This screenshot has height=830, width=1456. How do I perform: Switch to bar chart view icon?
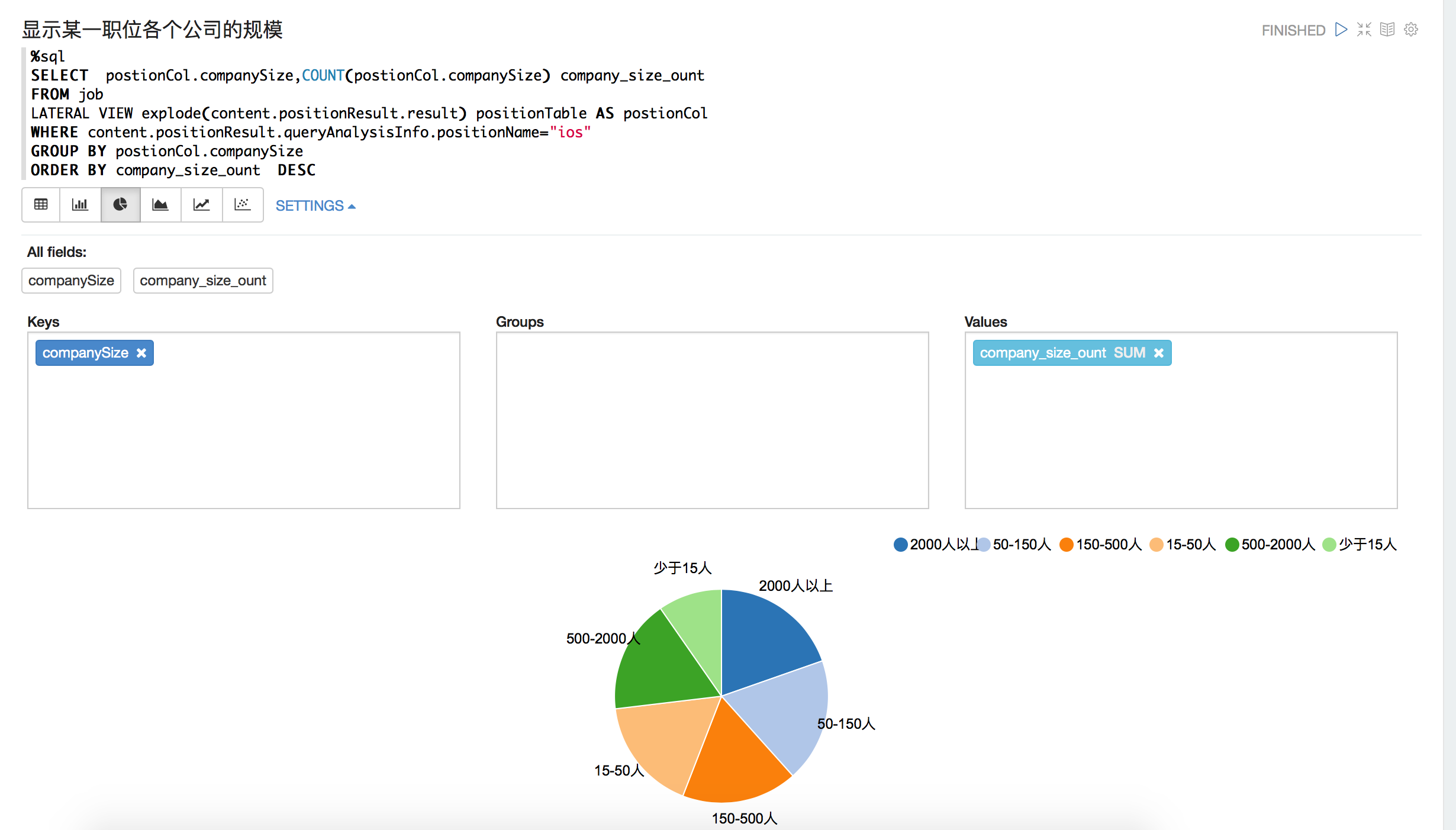(x=80, y=205)
